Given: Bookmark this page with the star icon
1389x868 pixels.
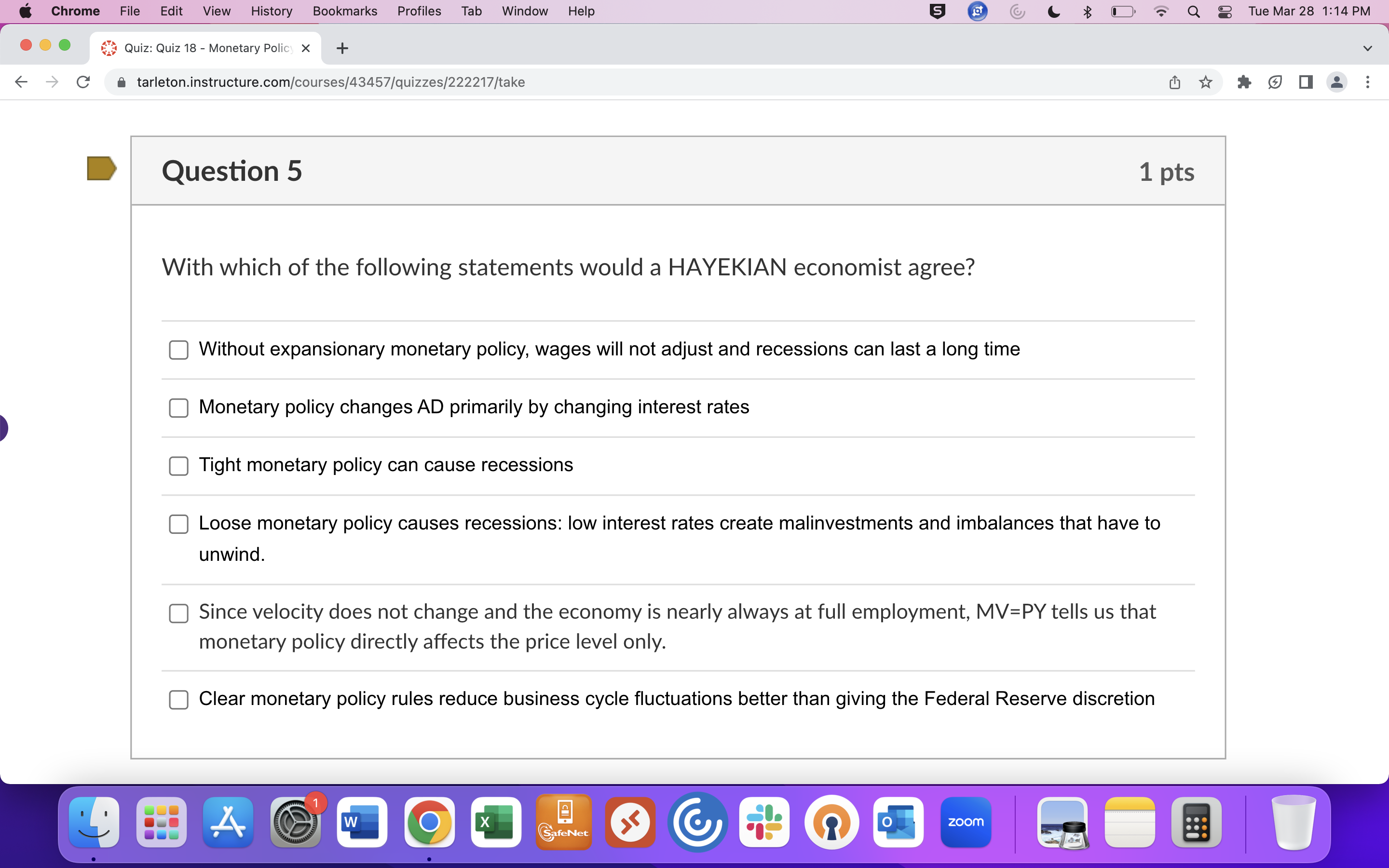Looking at the screenshot, I should [1205, 82].
